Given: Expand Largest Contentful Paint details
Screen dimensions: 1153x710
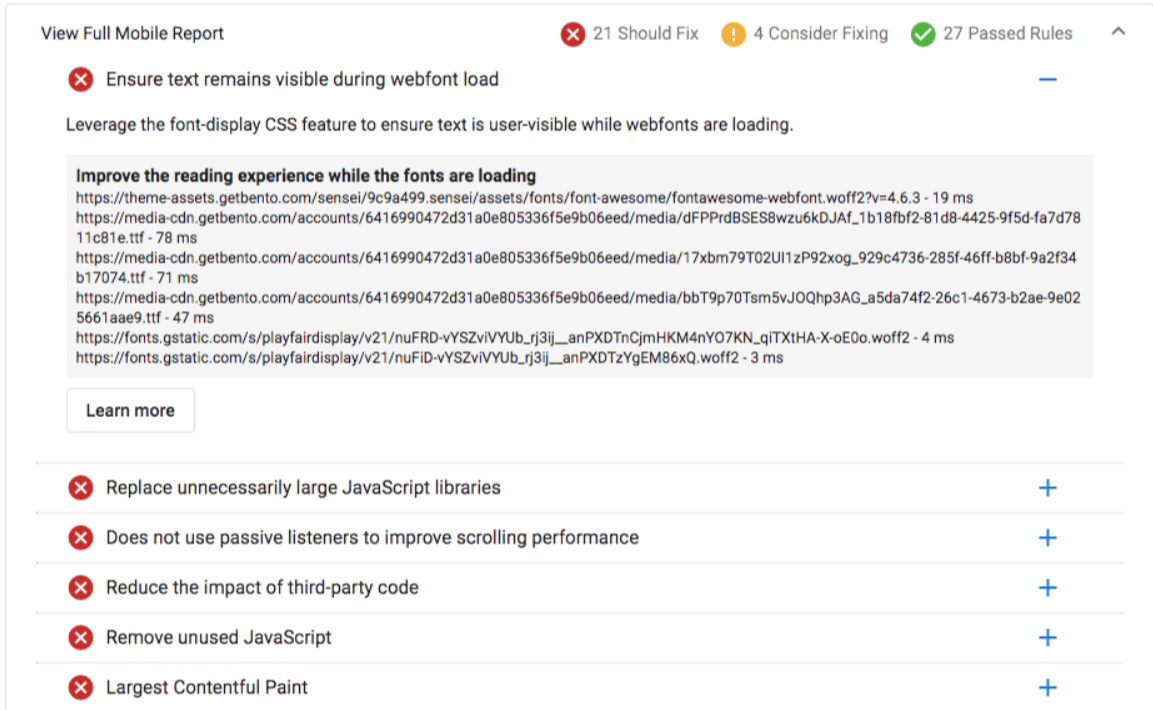Looking at the screenshot, I should [x=1047, y=688].
